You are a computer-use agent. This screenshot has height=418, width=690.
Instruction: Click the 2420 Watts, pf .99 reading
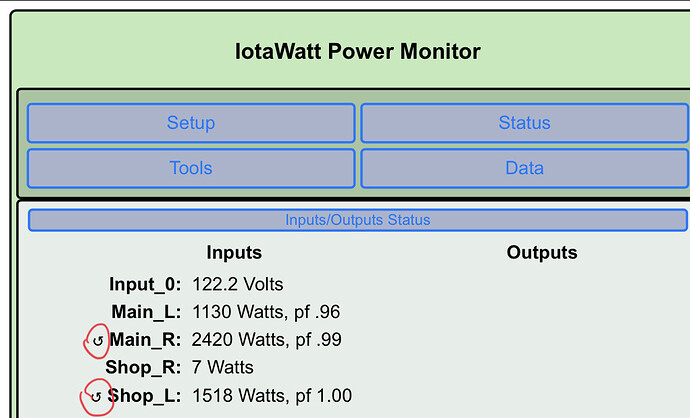tap(266, 340)
